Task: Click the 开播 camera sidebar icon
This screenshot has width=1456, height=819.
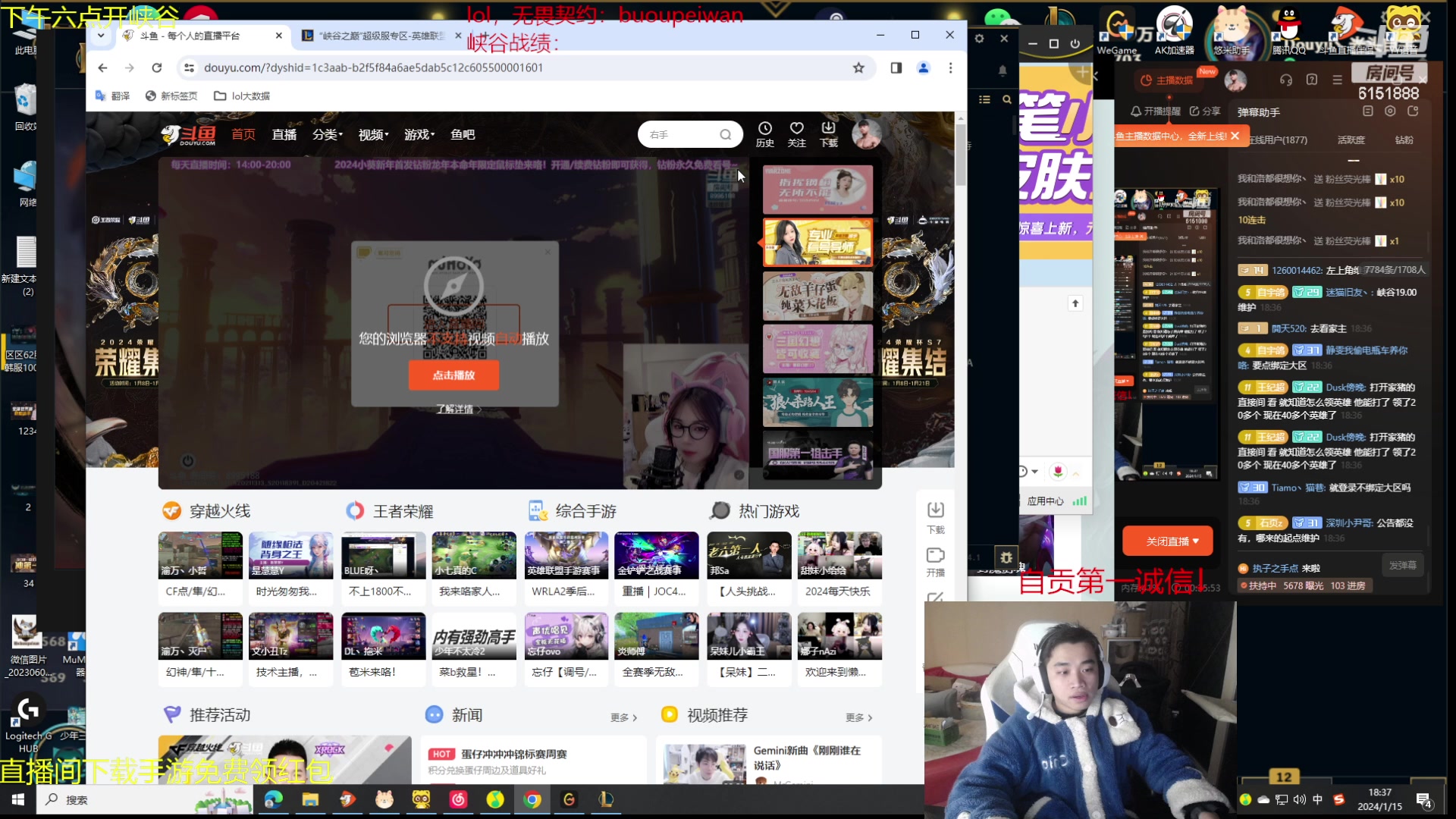Action: pos(935,556)
